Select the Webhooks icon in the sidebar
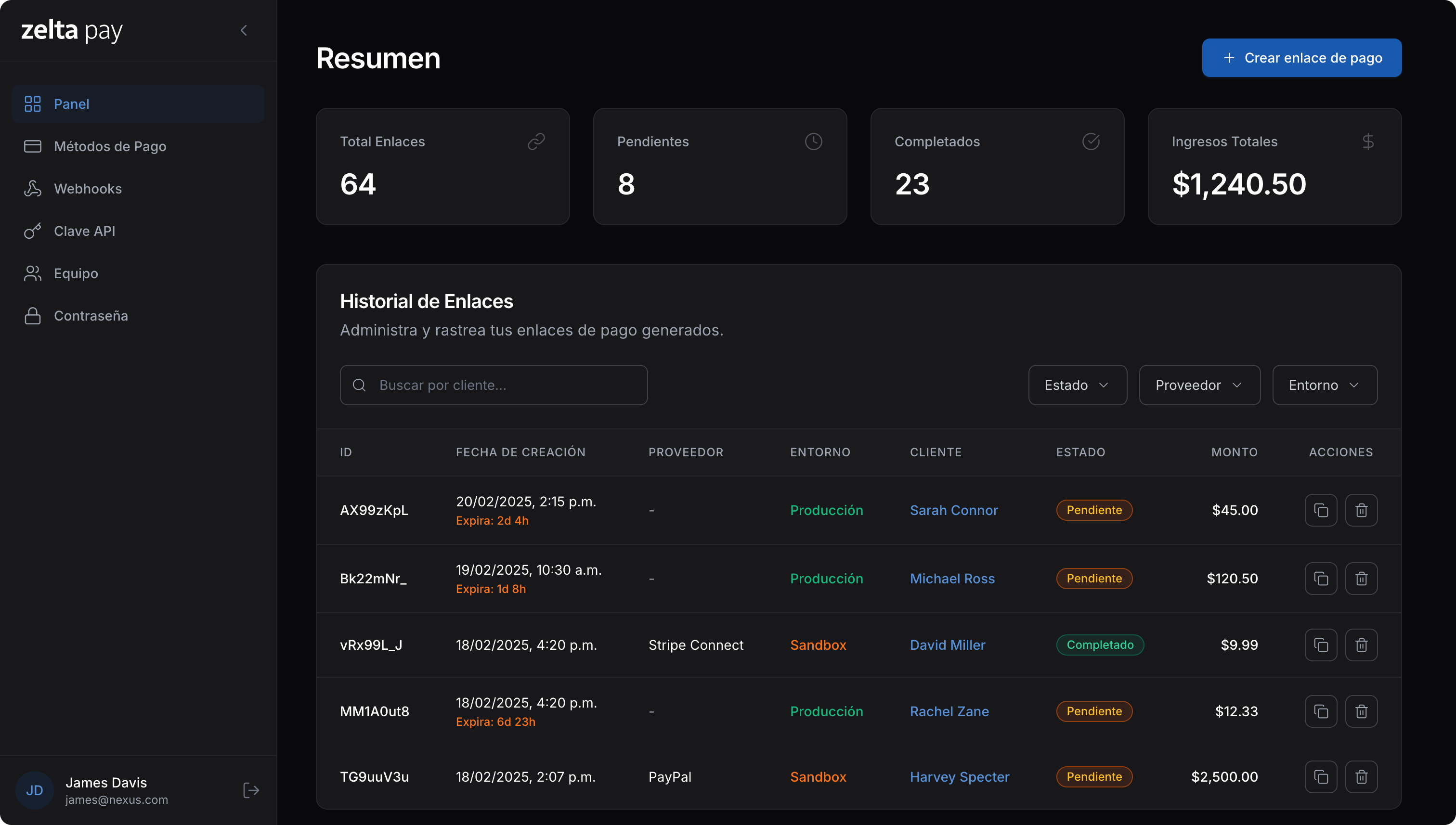The height and width of the screenshot is (825, 1456). point(32,188)
